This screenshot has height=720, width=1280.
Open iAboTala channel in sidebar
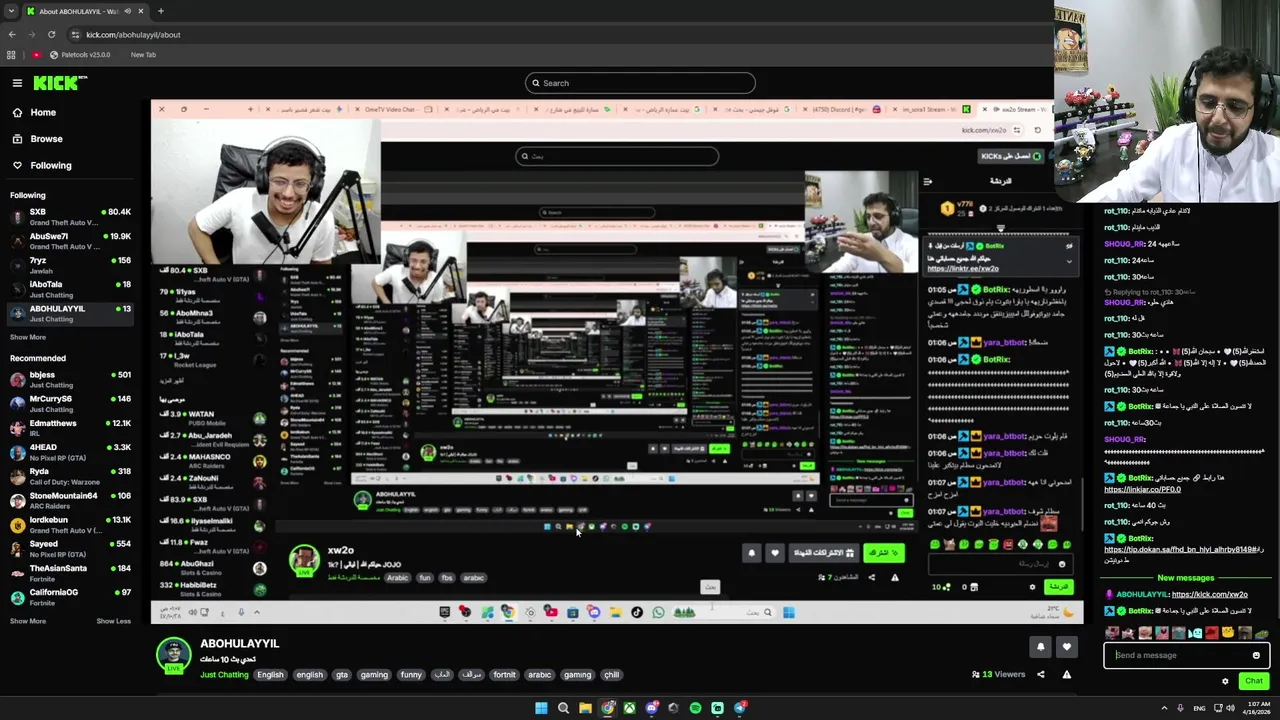tap(70, 289)
